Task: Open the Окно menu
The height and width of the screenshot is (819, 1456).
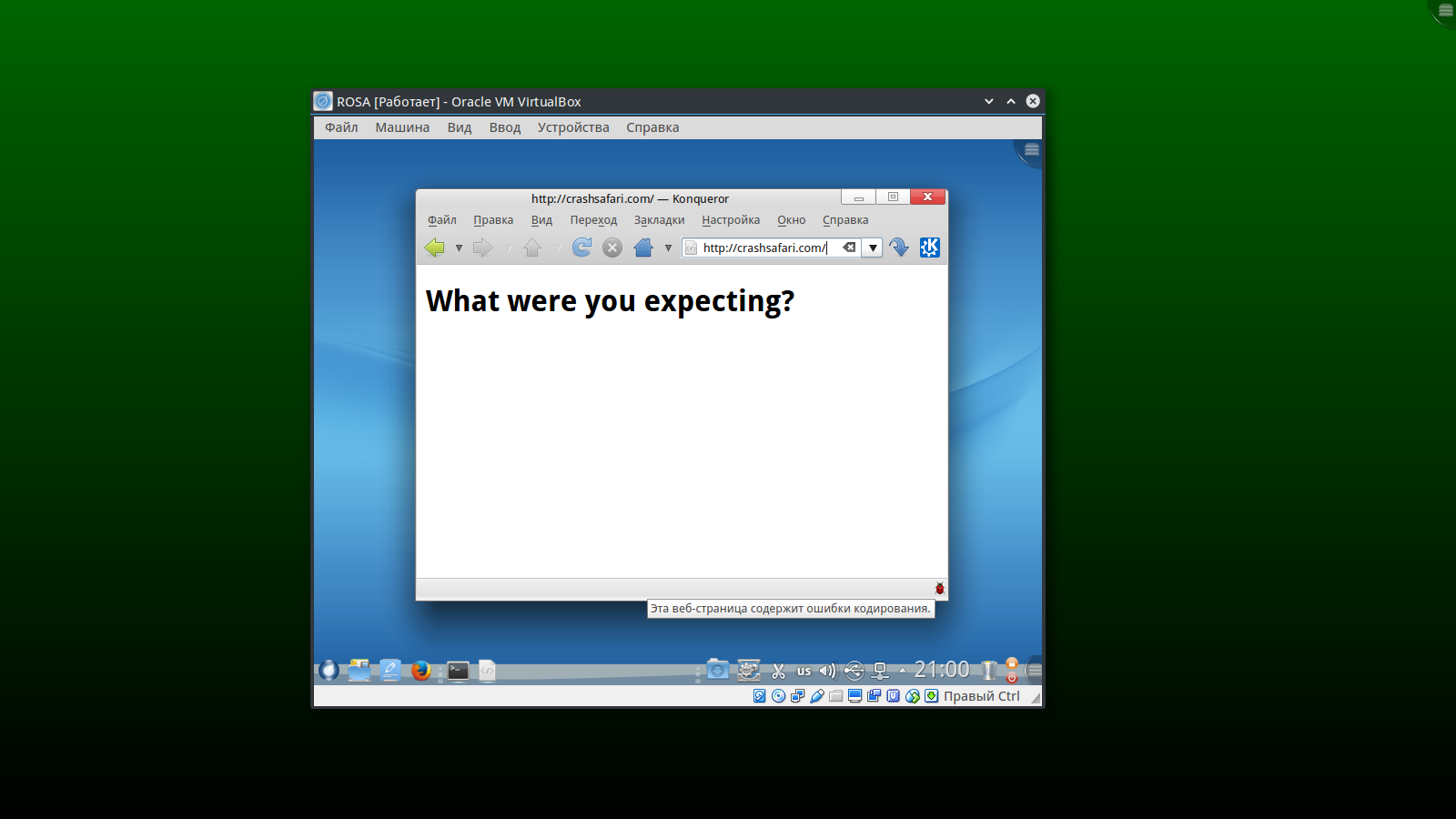Action: [x=791, y=220]
